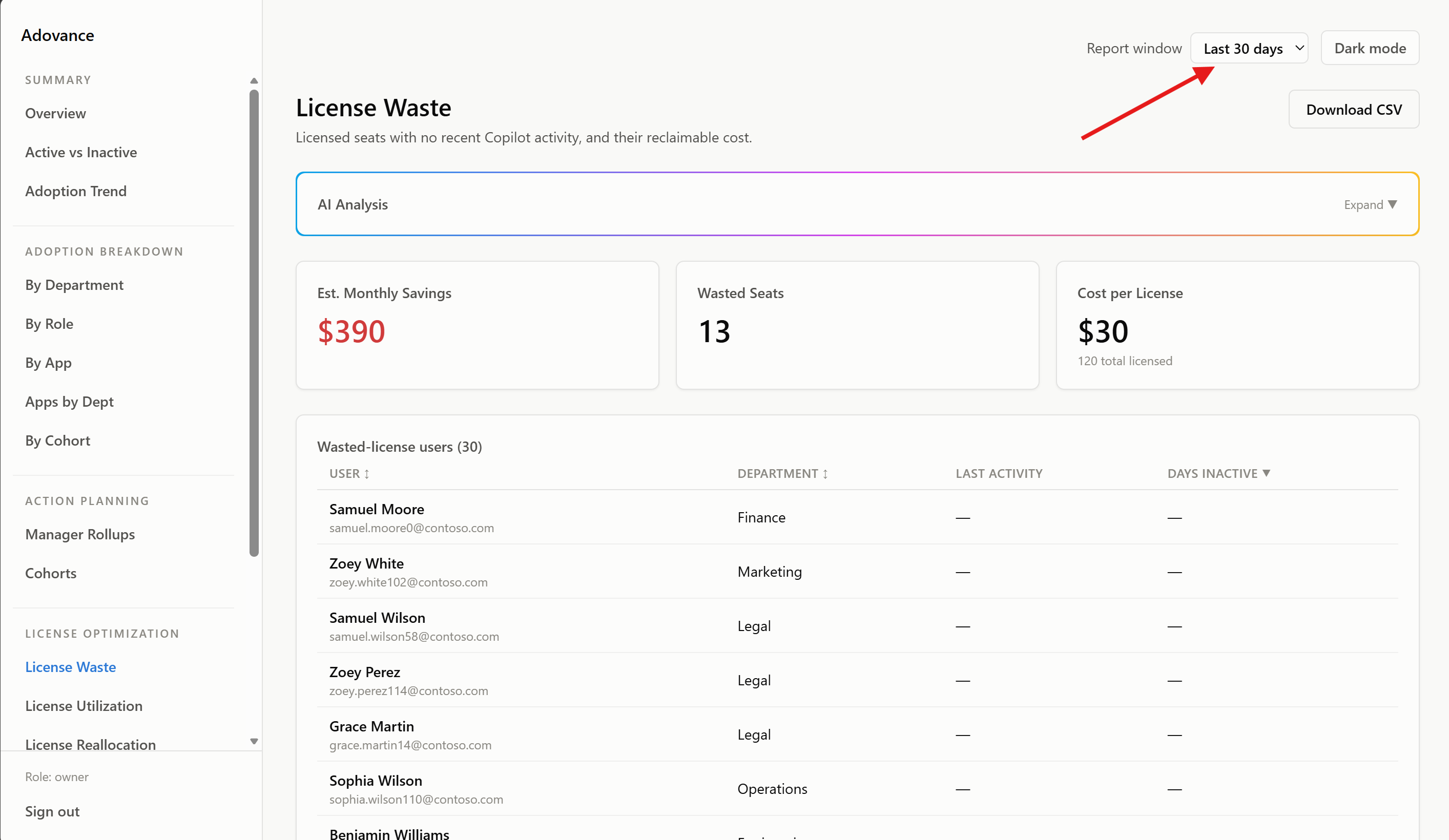Open License Utilization page
Image resolution: width=1449 pixels, height=840 pixels.
point(84,706)
